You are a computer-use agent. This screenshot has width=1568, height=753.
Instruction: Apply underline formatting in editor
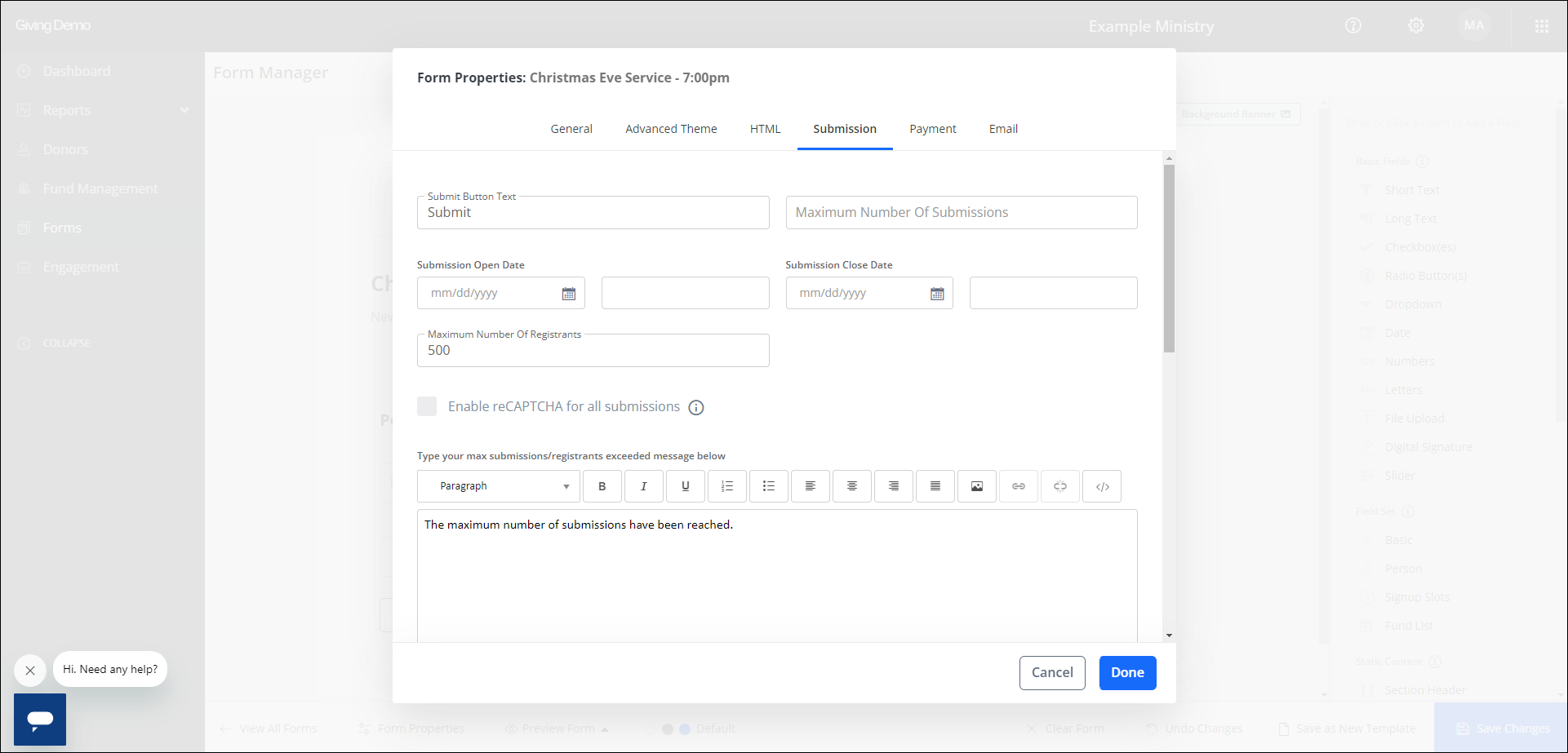(x=686, y=486)
